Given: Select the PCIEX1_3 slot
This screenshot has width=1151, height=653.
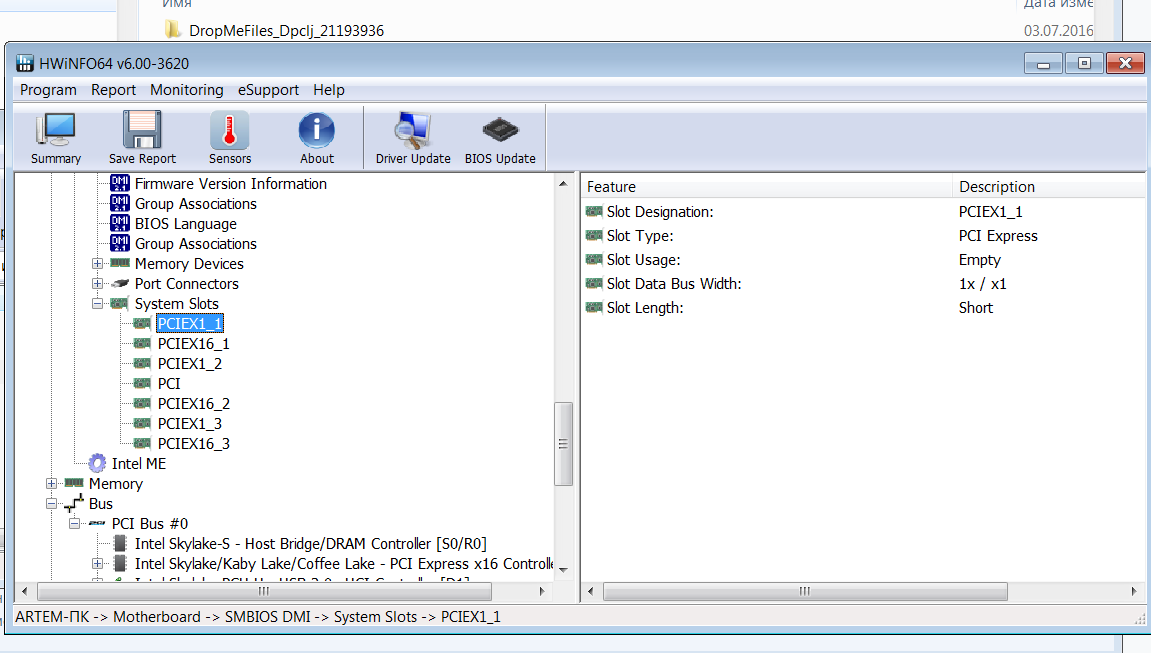Looking at the screenshot, I should point(189,423).
